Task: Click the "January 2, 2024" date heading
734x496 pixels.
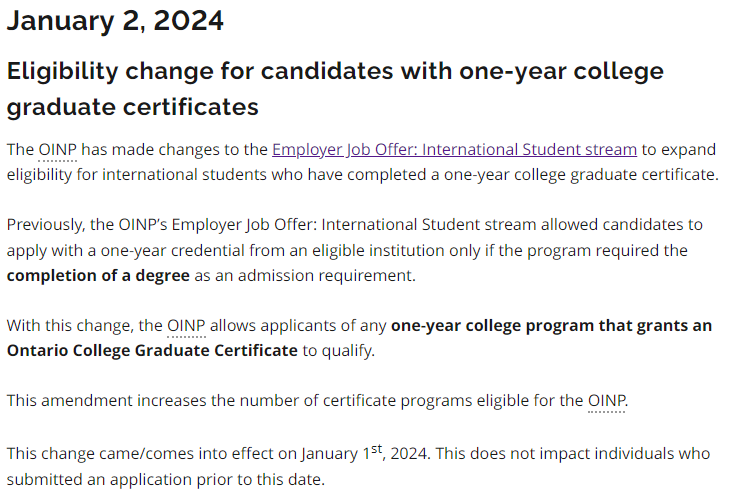Action: tap(115, 21)
